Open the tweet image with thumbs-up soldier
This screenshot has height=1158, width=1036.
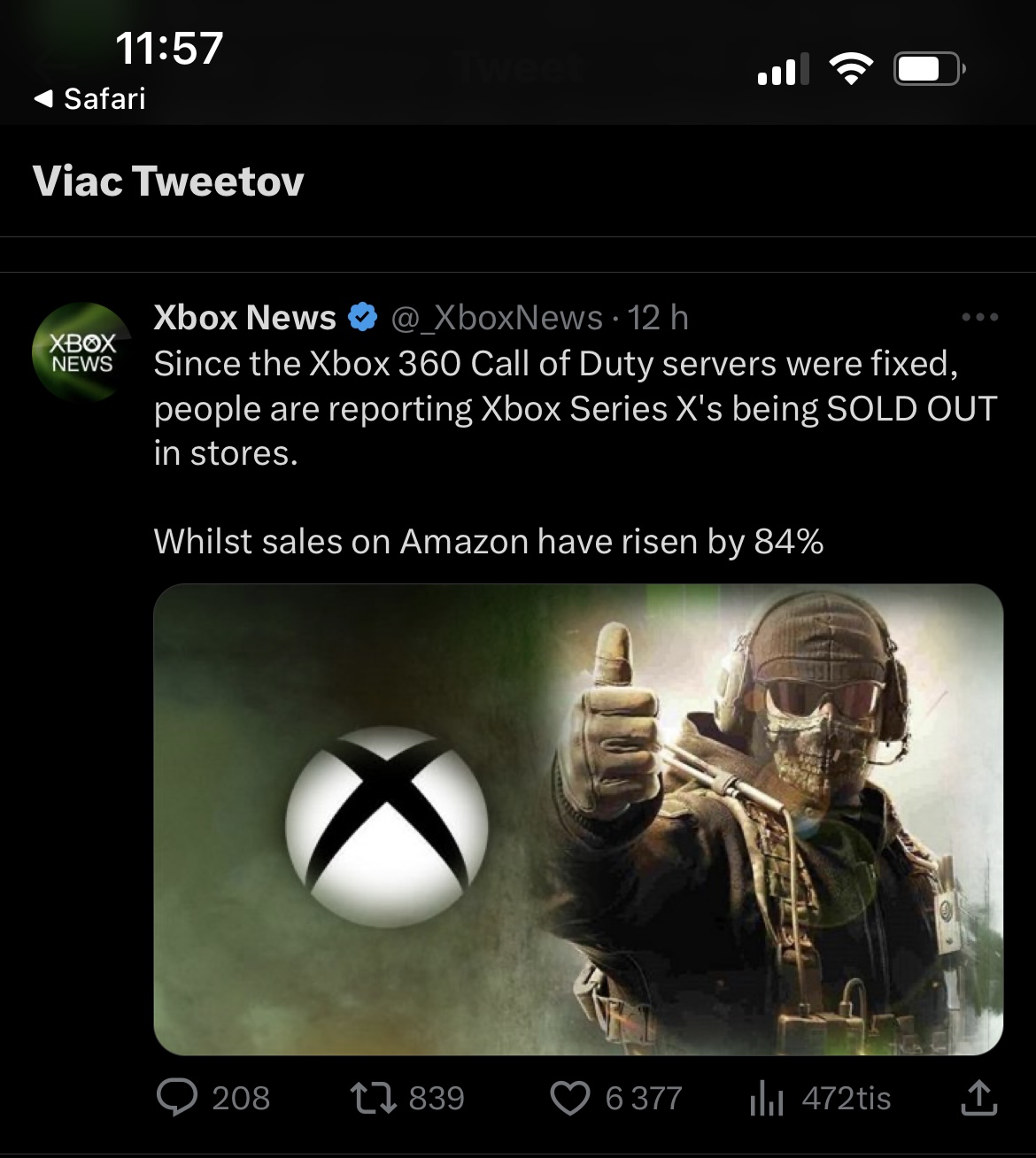click(x=578, y=819)
